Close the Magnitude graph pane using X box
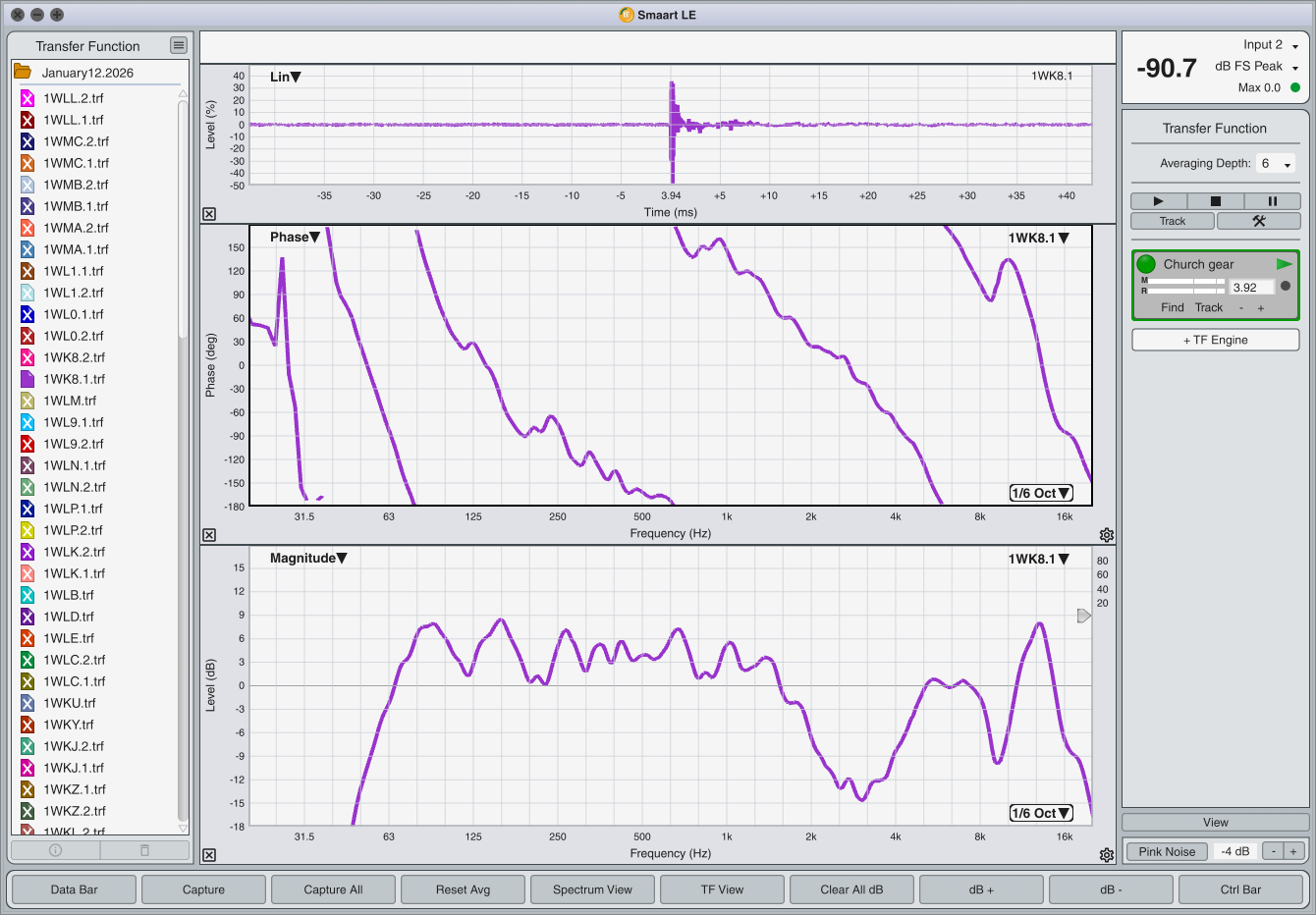The width and height of the screenshot is (1316, 915). pyautogui.click(x=209, y=855)
